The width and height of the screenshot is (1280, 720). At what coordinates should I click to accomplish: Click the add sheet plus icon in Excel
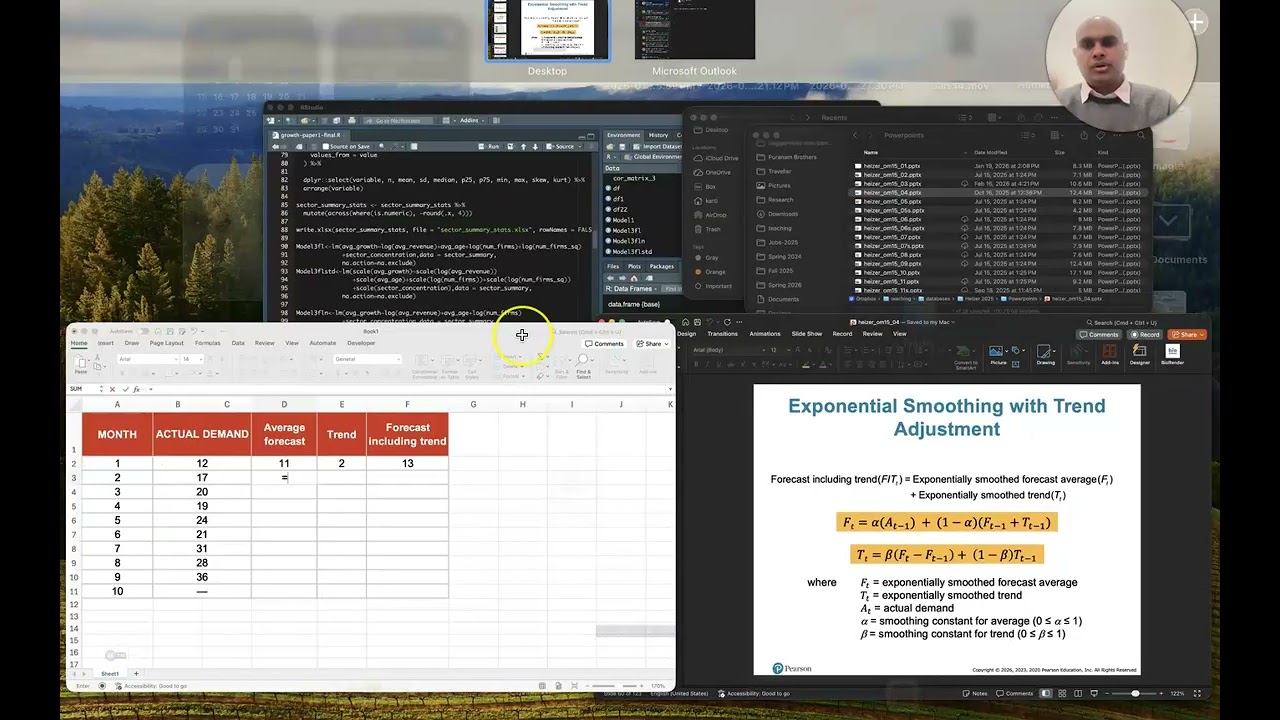coord(136,673)
